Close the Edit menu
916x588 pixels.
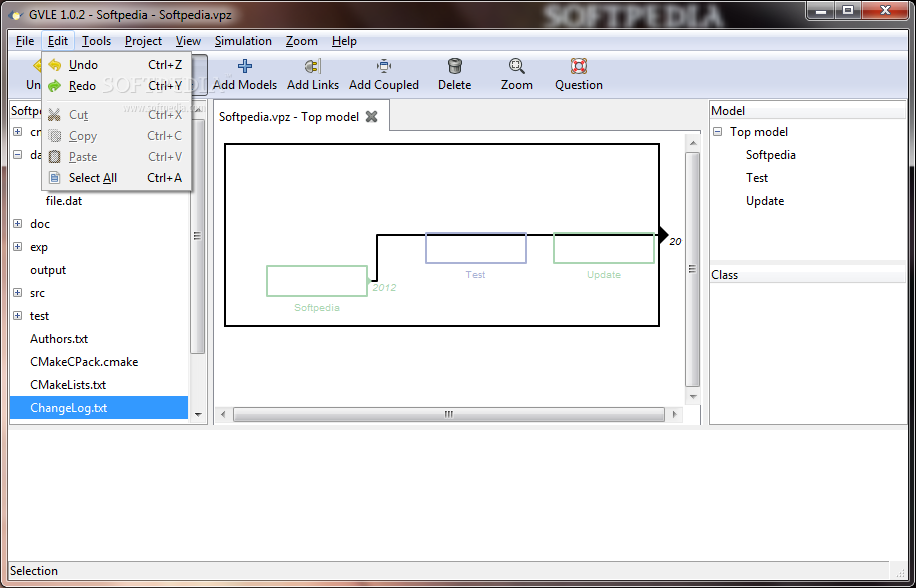coord(58,41)
